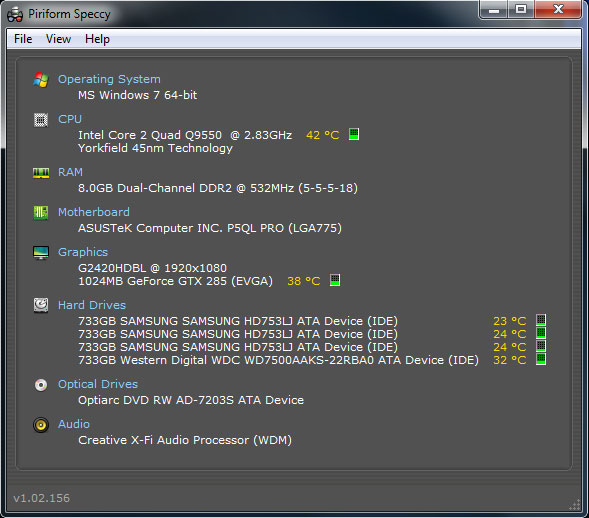Open the Help menu
This screenshot has height=518, width=589.
(x=97, y=39)
